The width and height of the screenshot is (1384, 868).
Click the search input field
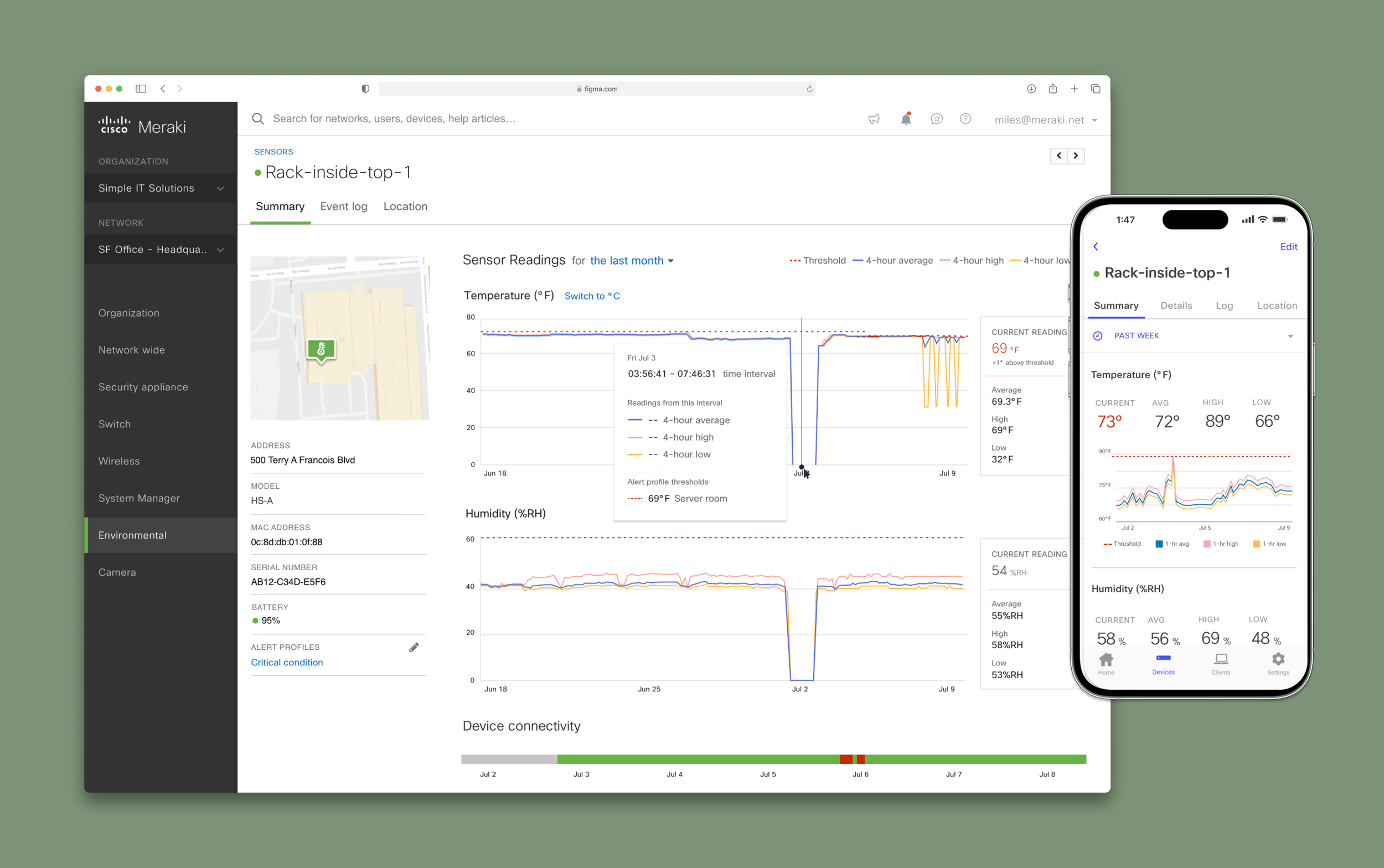point(394,119)
